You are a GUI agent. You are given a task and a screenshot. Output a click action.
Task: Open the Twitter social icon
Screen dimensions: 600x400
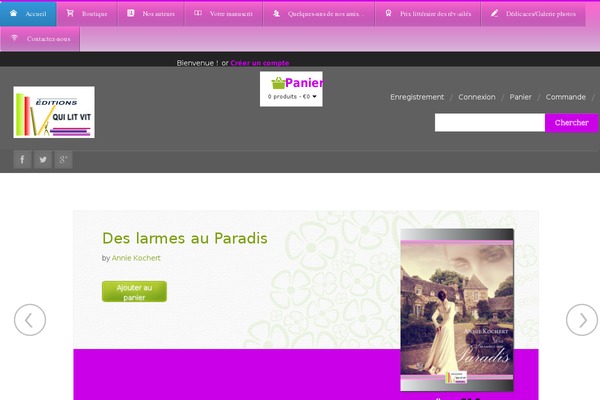pyautogui.click(x=43, y=159)
